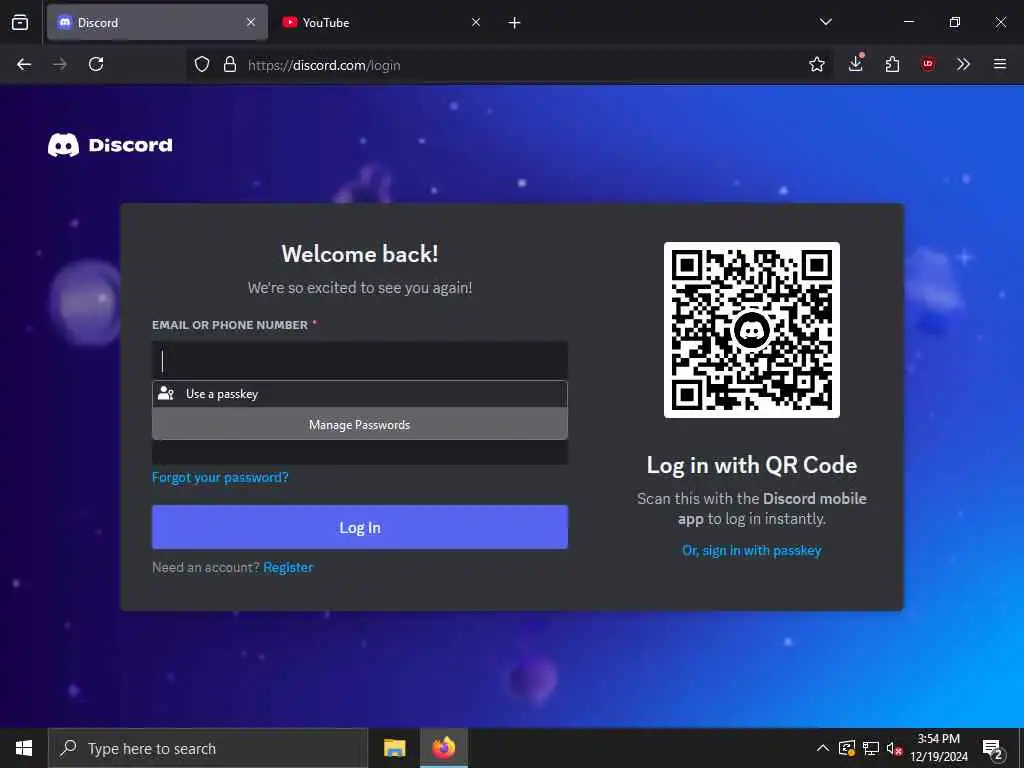Screen dimensions: 1024x768
Task: Open the clock showing 3:54 PM
Action: (939, 748)
